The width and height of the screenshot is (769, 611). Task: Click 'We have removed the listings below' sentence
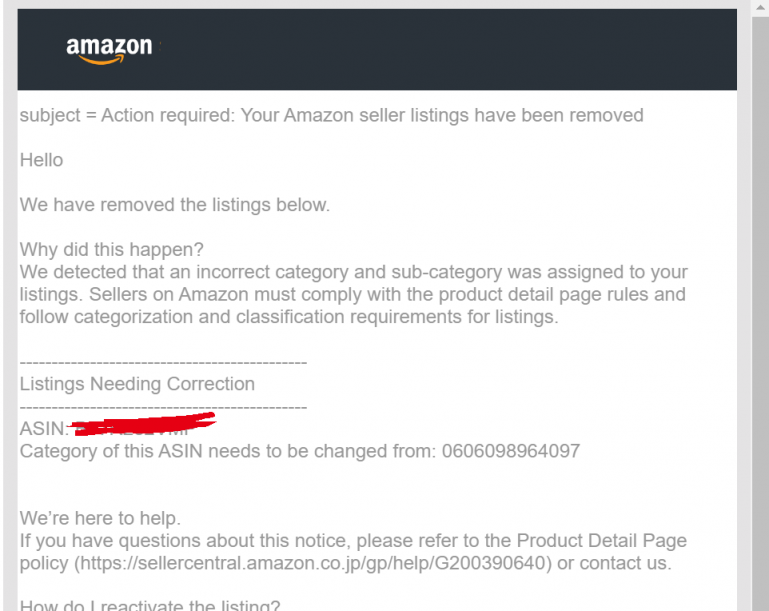tap(175, 205)
